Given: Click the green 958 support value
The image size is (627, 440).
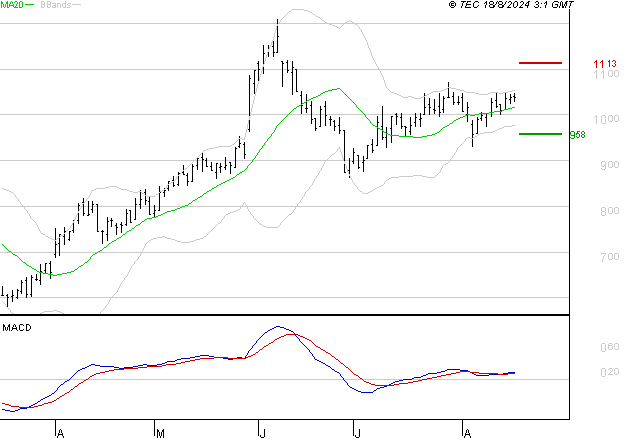Looking at the screenshot, I should click(577, 135).
